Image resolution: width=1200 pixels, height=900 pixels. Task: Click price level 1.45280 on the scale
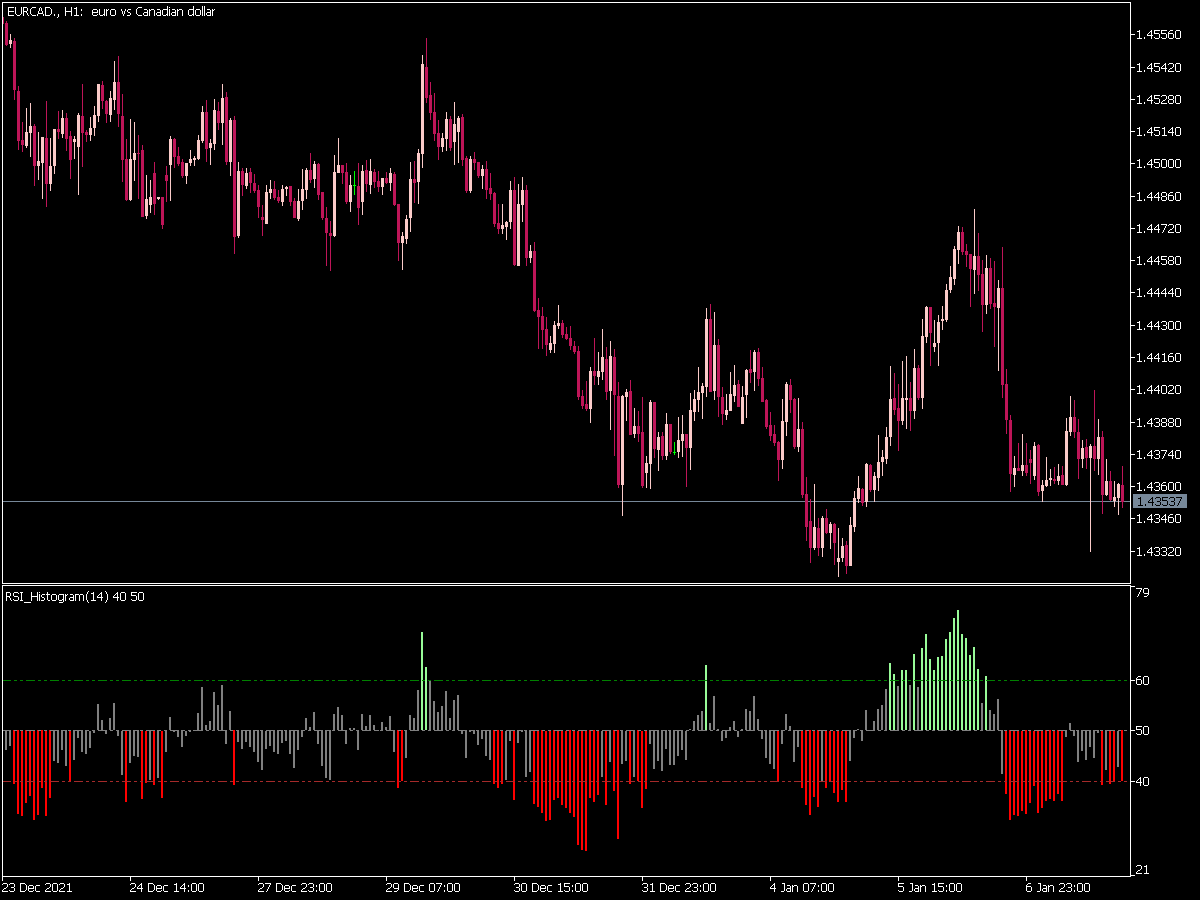point(1160,99)
